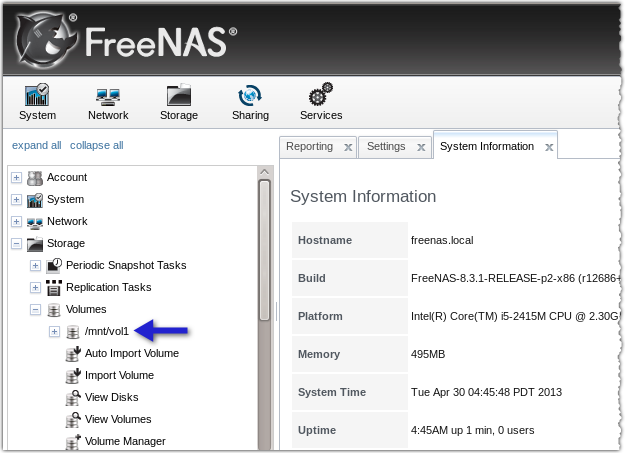This screenshot has width=625, height=453.
Task: Switch to the Reporting tab
Action: tap(309, 147)
